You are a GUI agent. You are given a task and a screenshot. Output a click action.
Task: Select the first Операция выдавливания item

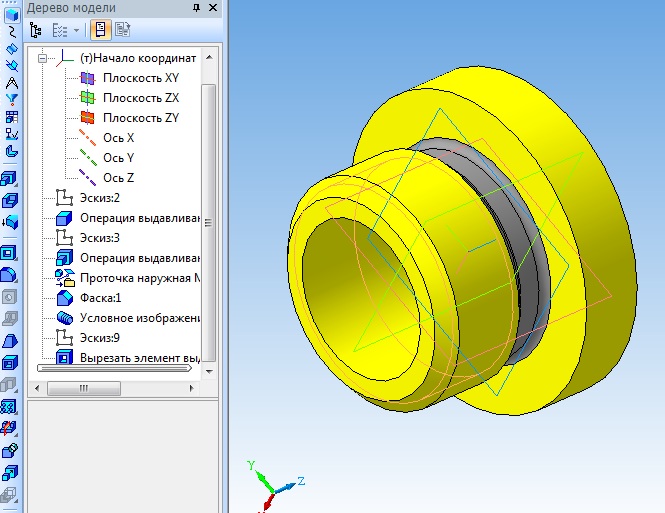[140, 218]
